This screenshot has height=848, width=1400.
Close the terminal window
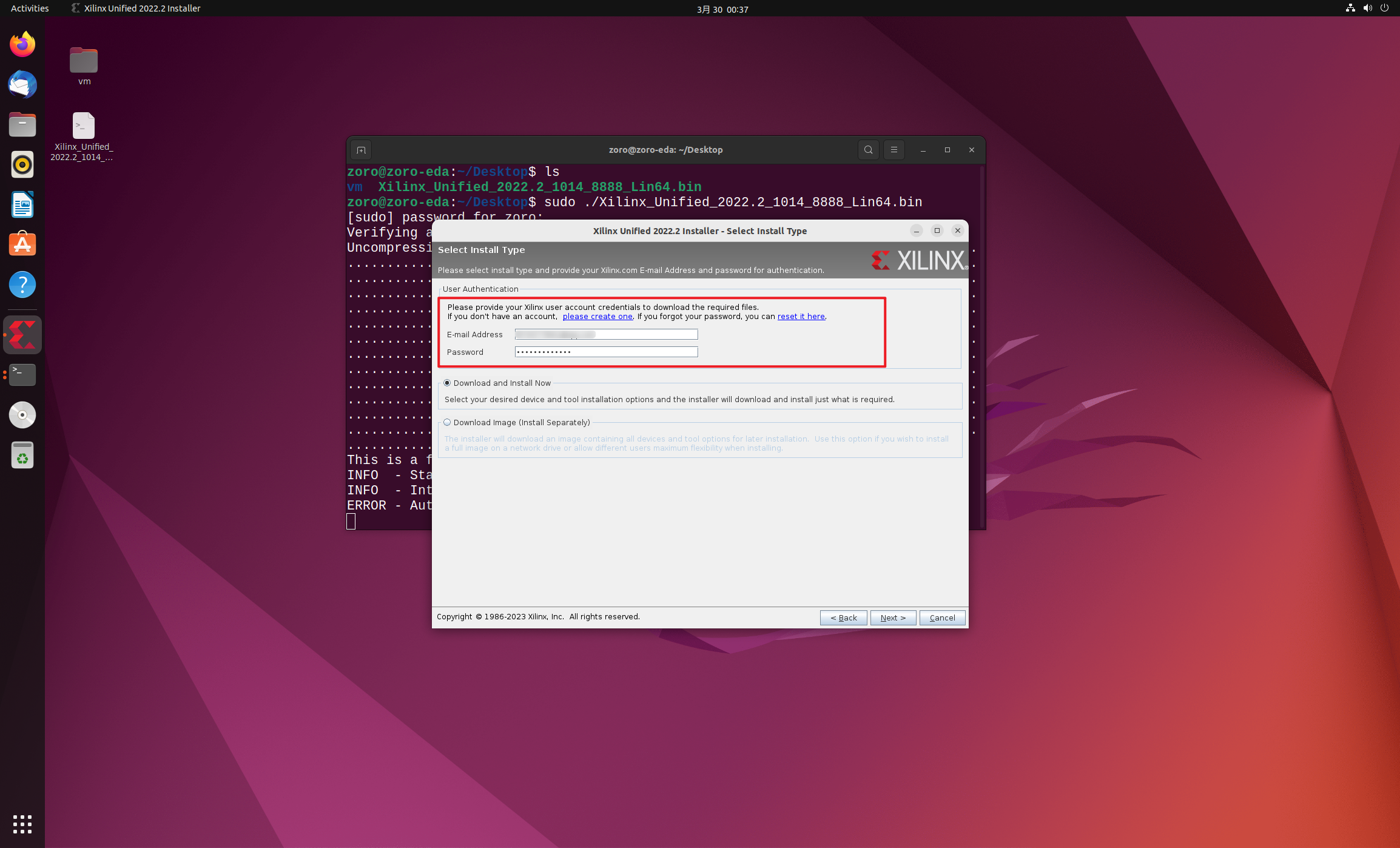pos(972,150)
